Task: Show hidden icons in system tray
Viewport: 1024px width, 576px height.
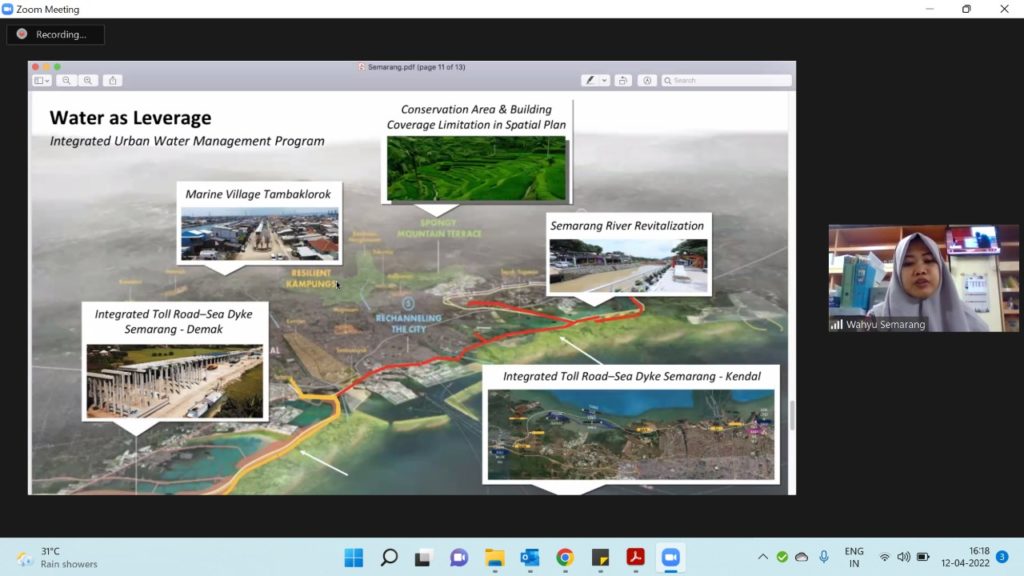Action: [x=763, y=557]
